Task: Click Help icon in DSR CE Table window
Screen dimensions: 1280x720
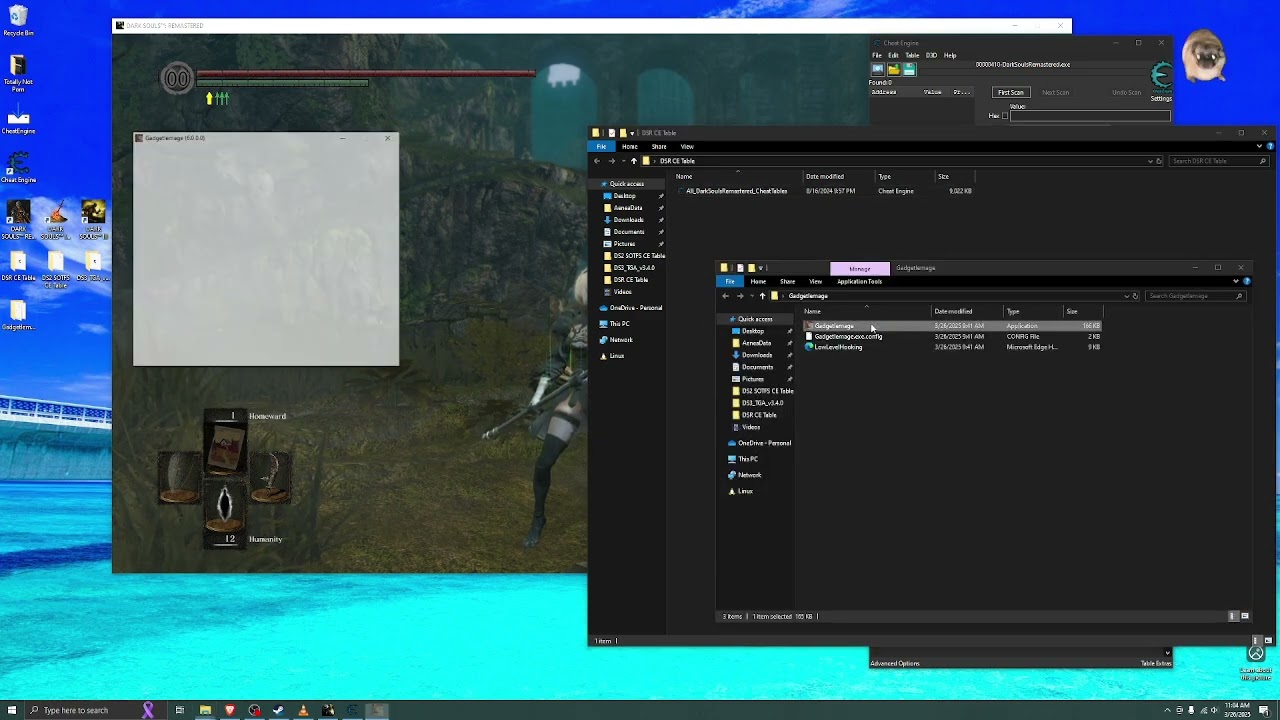Action: (x=1269, y=146)
